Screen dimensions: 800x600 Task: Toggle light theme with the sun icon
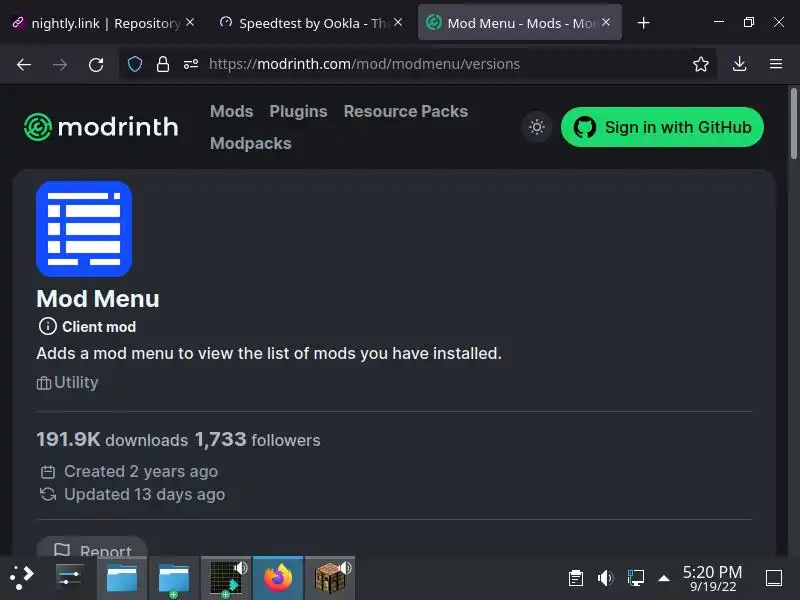536,127
